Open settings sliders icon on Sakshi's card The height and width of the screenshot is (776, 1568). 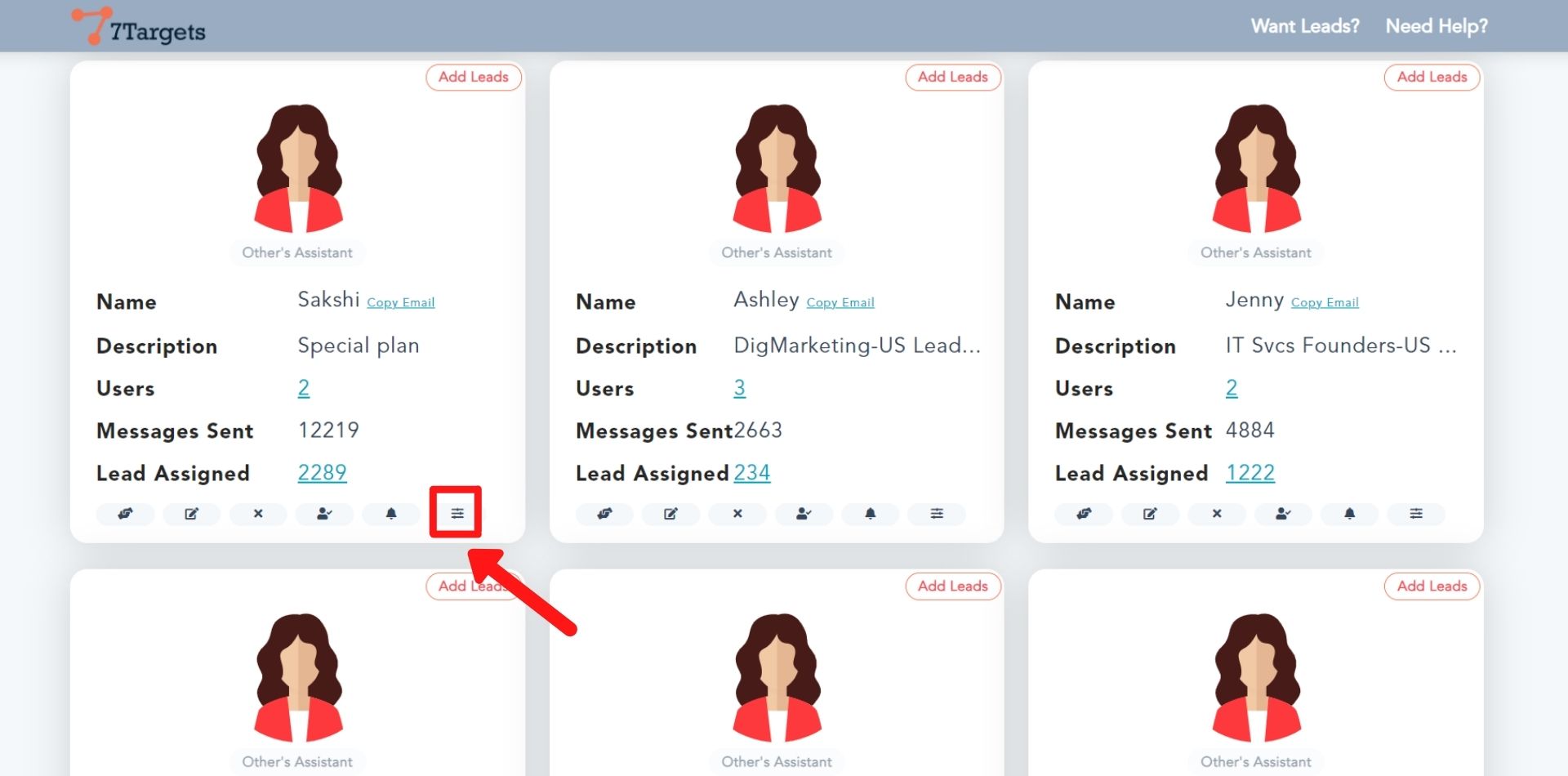coord(457,514)
